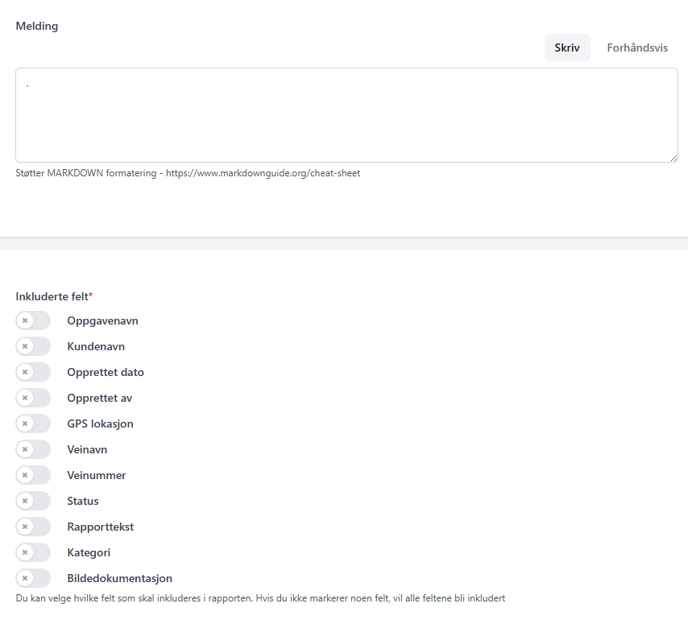The image size is (688, 624).
Task: Enable the Kategori toggle
Action: coord(33,552)
